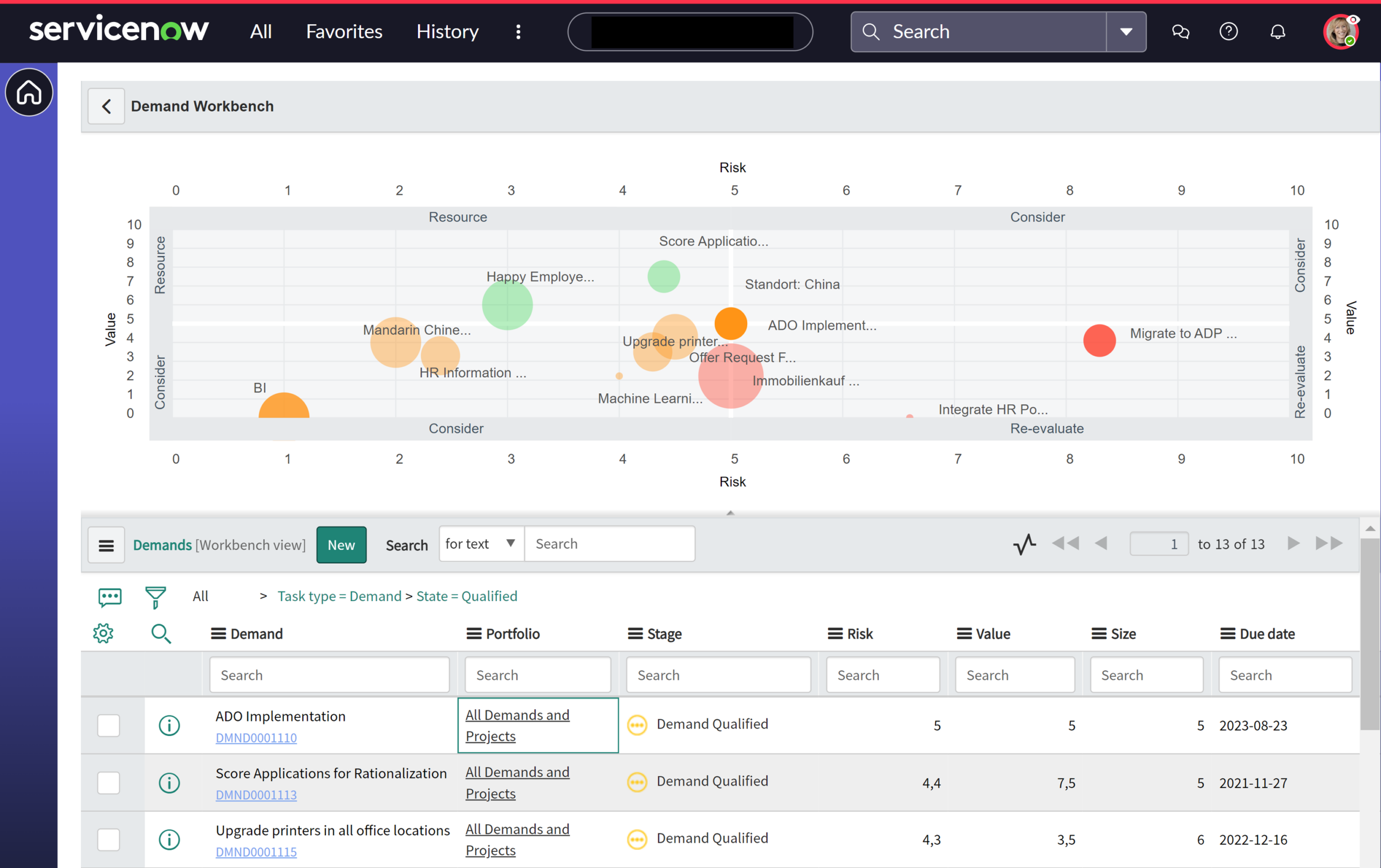Go to ServiceNow home via house icon
1381x868 pixels.
tap(29, 92)
